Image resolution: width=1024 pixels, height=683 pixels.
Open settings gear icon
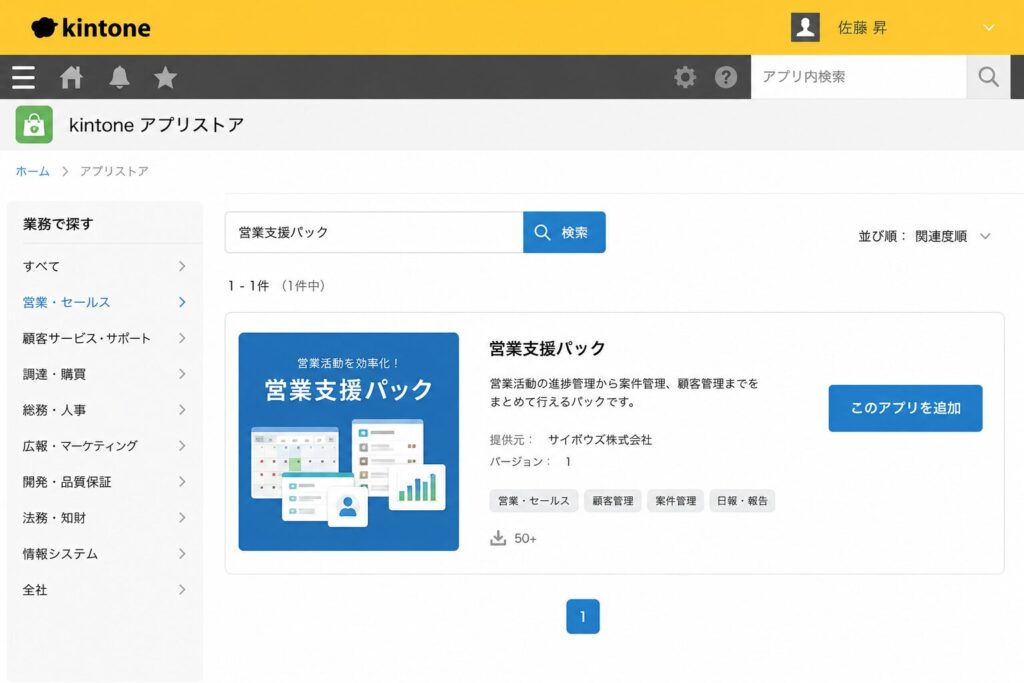(685, 77)
